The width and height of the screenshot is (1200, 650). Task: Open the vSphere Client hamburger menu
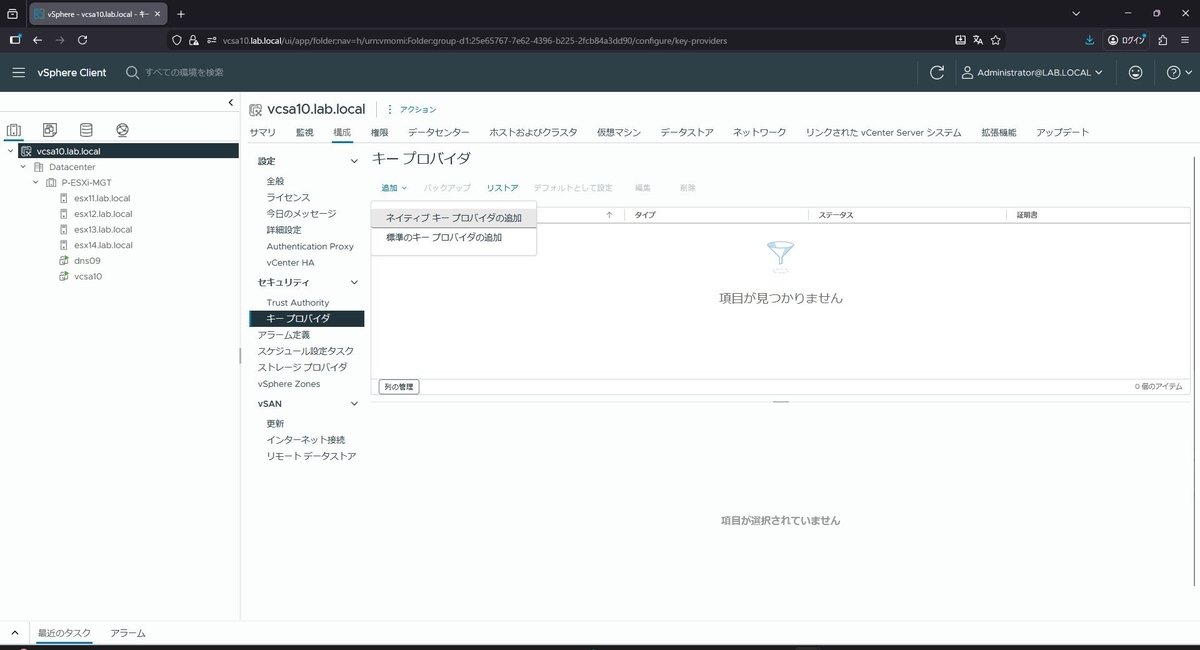click(18, 72)
